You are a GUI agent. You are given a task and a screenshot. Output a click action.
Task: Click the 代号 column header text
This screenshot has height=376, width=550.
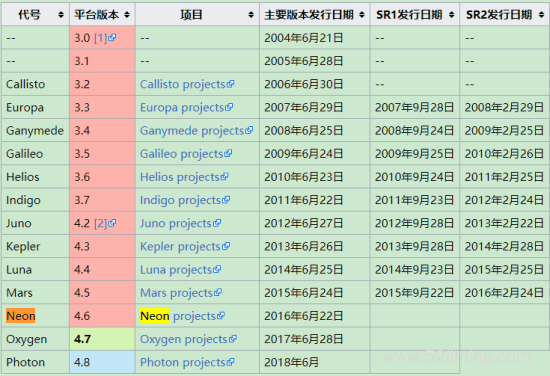pos(29,15)
